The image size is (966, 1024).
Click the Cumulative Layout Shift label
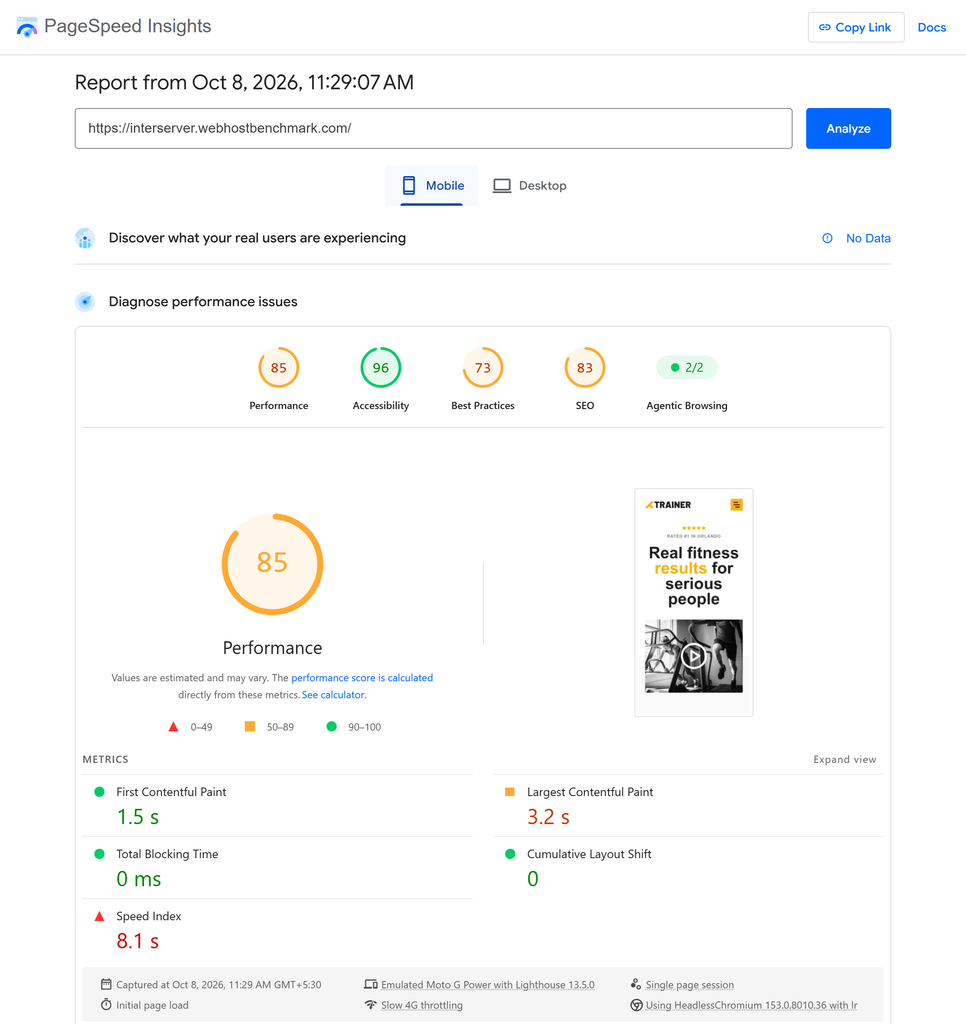tap(589, 854)
